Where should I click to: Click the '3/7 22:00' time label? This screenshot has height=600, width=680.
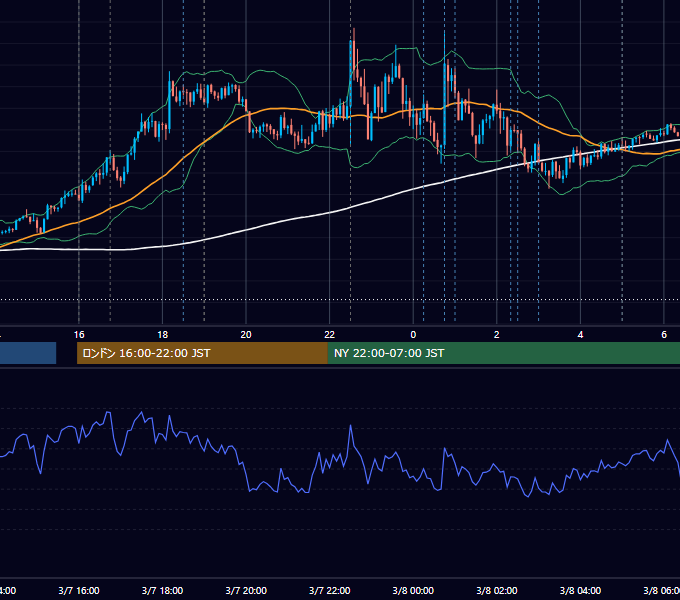pos(330,590)
